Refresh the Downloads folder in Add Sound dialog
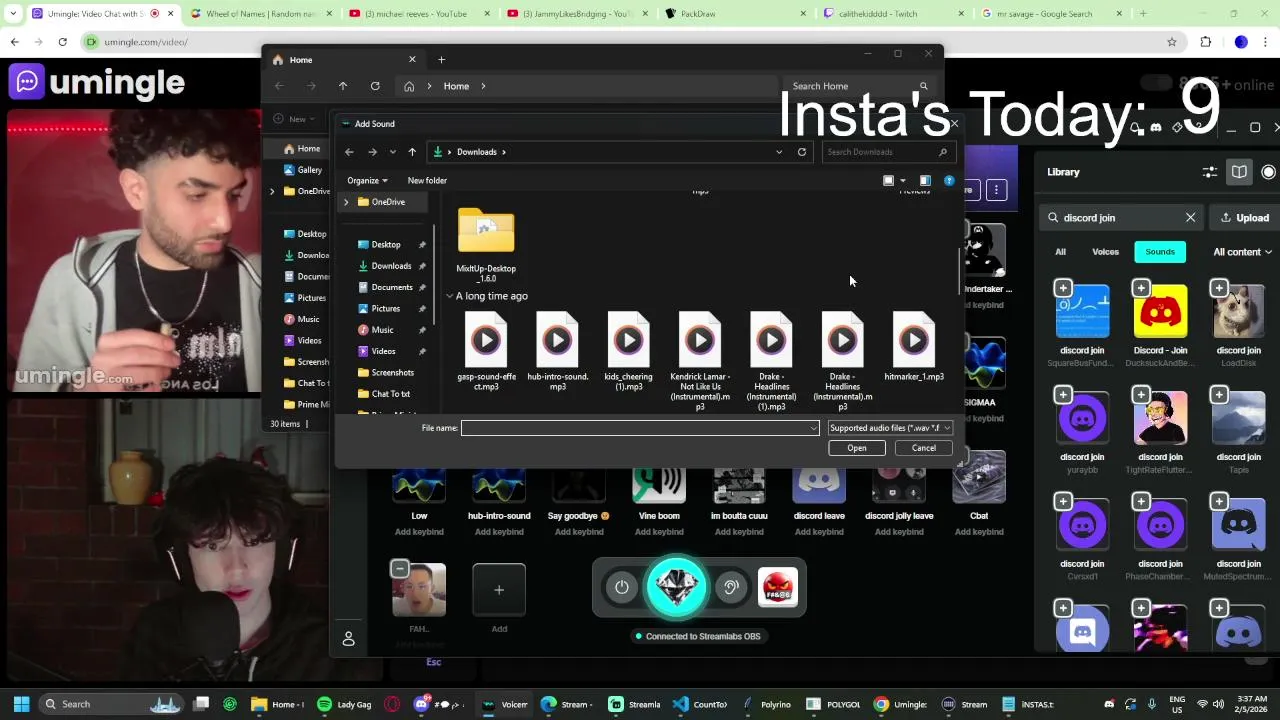This screenshot has width=1280, height=720. [x=802, y=152]
